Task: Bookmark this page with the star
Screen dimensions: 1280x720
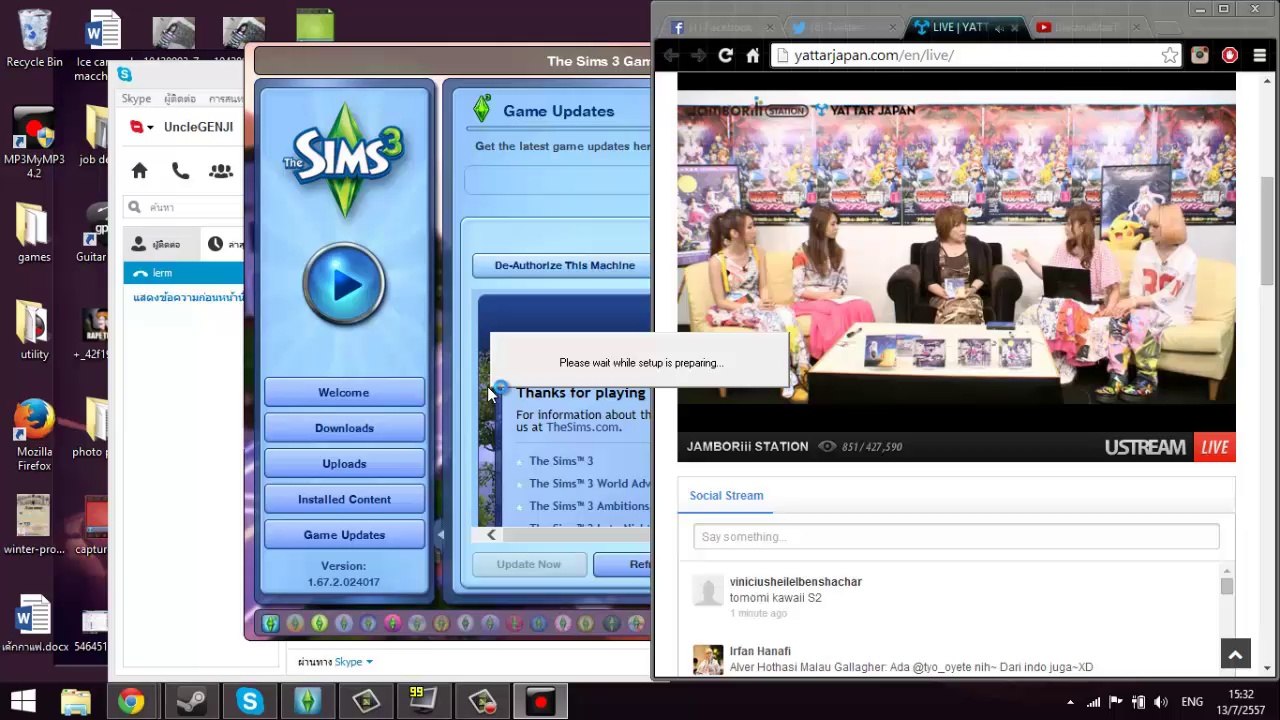Action: tap(1169, 55)
